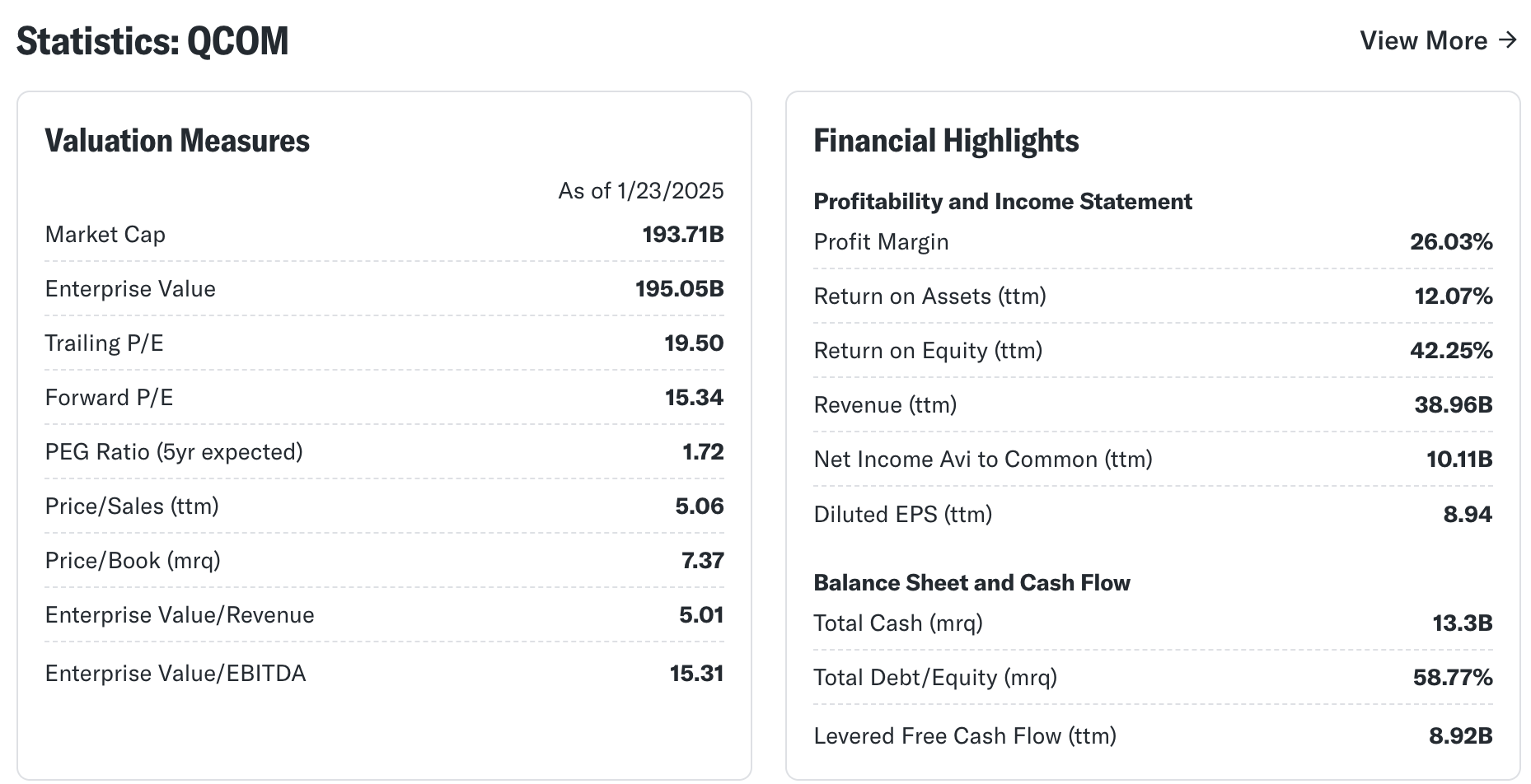Click the Total Debt/Equity (mrq) label
Viewport: 1531px width, 784px height.
(x=935, y=678)
